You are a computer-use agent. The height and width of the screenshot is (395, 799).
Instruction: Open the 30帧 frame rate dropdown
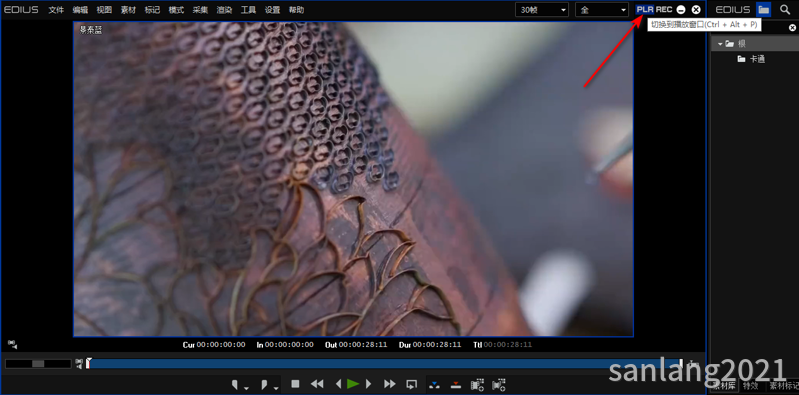pyautogui.click(x=542, y=9)
